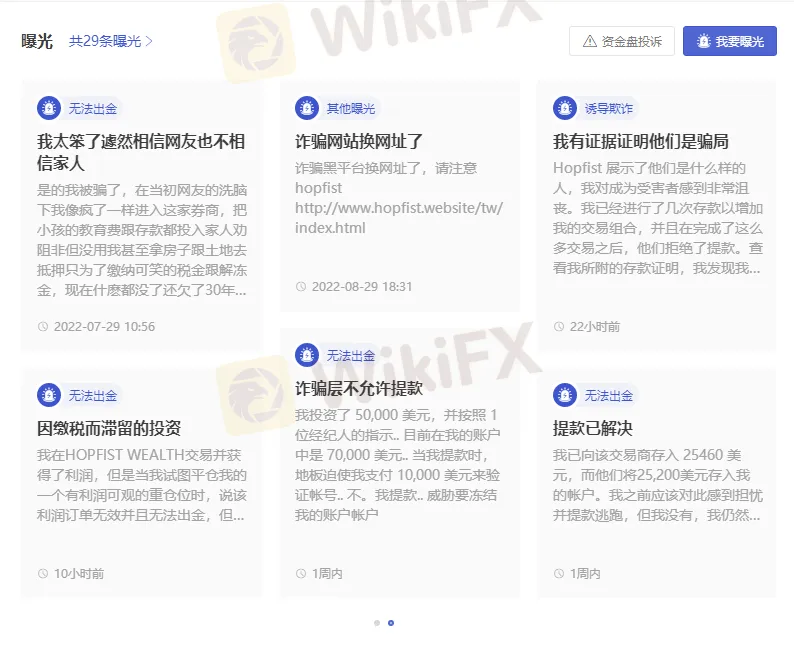Open post titled 因缴税而滞留的投资
The width and height of the screenshot is (794, 647).
(x=109, y=428)
